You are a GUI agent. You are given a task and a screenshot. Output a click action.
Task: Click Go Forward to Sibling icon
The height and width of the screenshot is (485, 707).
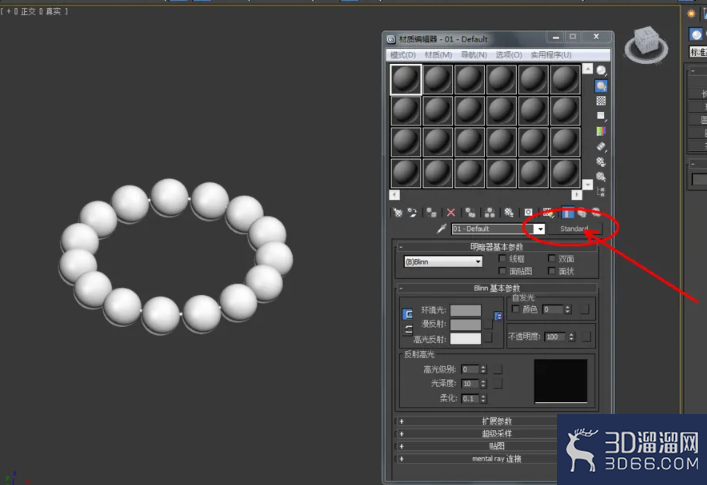596,212
